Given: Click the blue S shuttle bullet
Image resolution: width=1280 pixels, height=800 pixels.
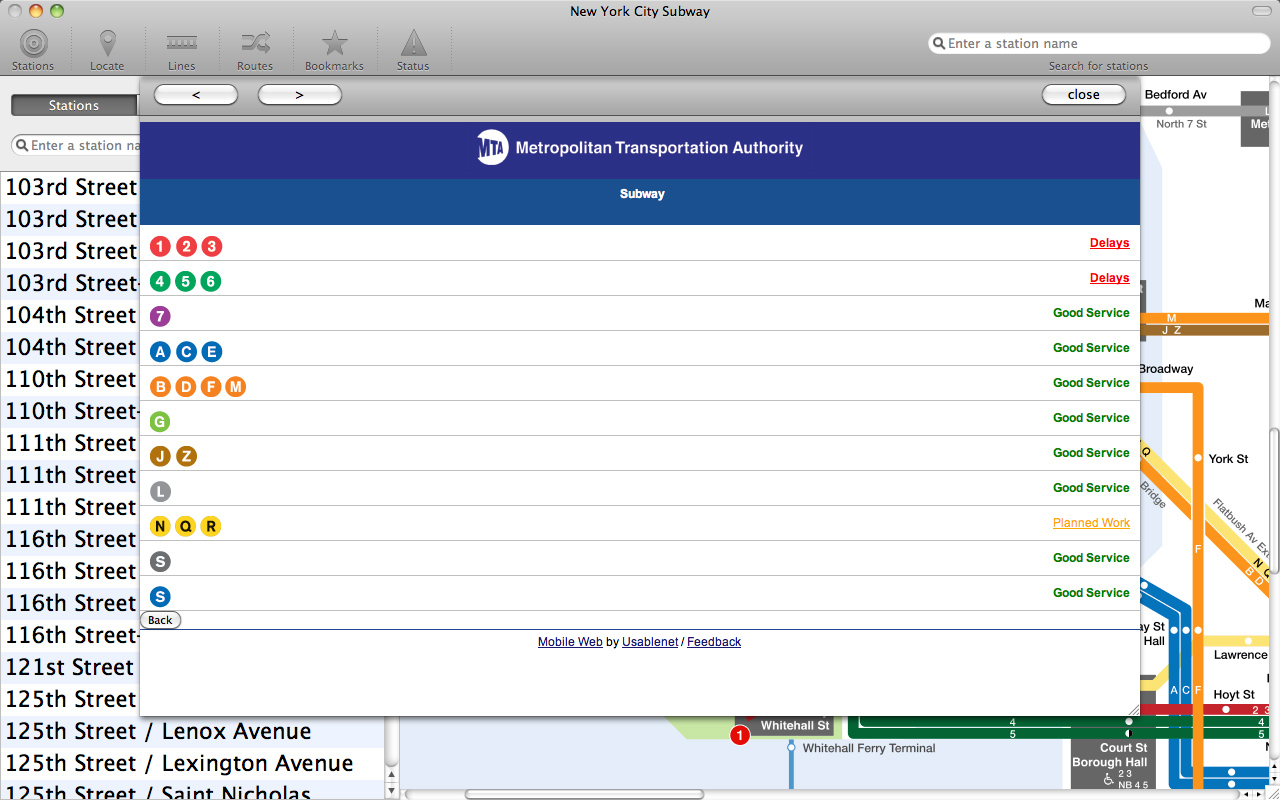Looking at the screenshot, I should pyautogui.click(x=161, y=596).
